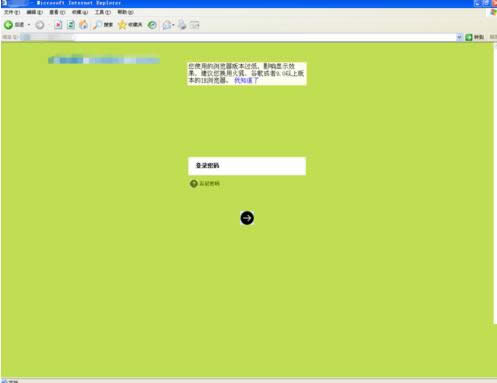Image resolution: width=497 pixels, height=383 pixels.
Task: Open the Search pane magnifier
Action: tap(97, 25)
